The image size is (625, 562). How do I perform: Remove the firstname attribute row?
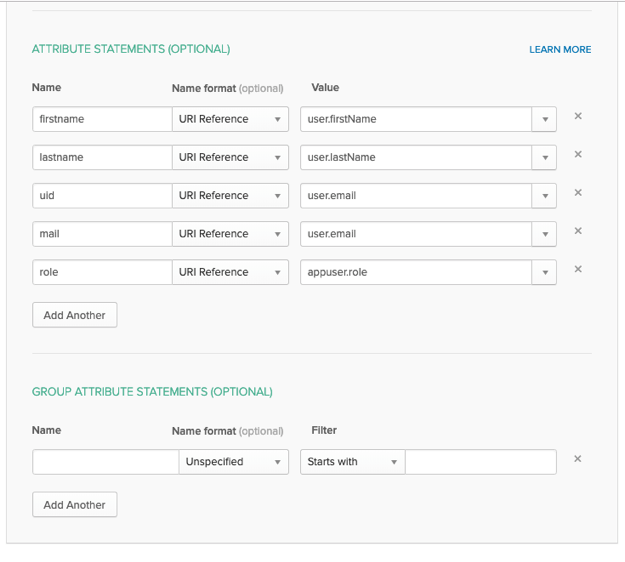point(578,116)
